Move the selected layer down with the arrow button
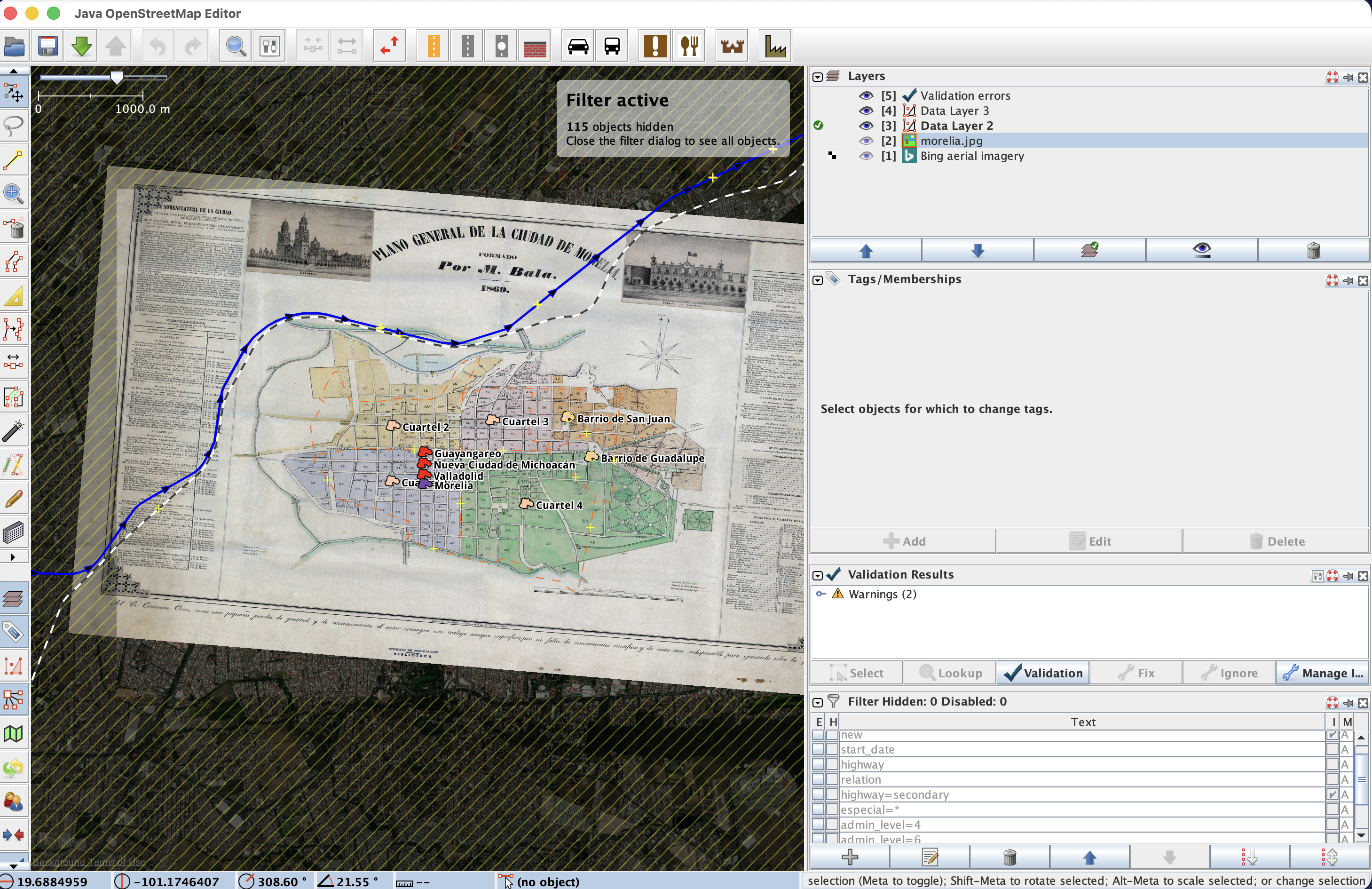 [x=978, y=251]
